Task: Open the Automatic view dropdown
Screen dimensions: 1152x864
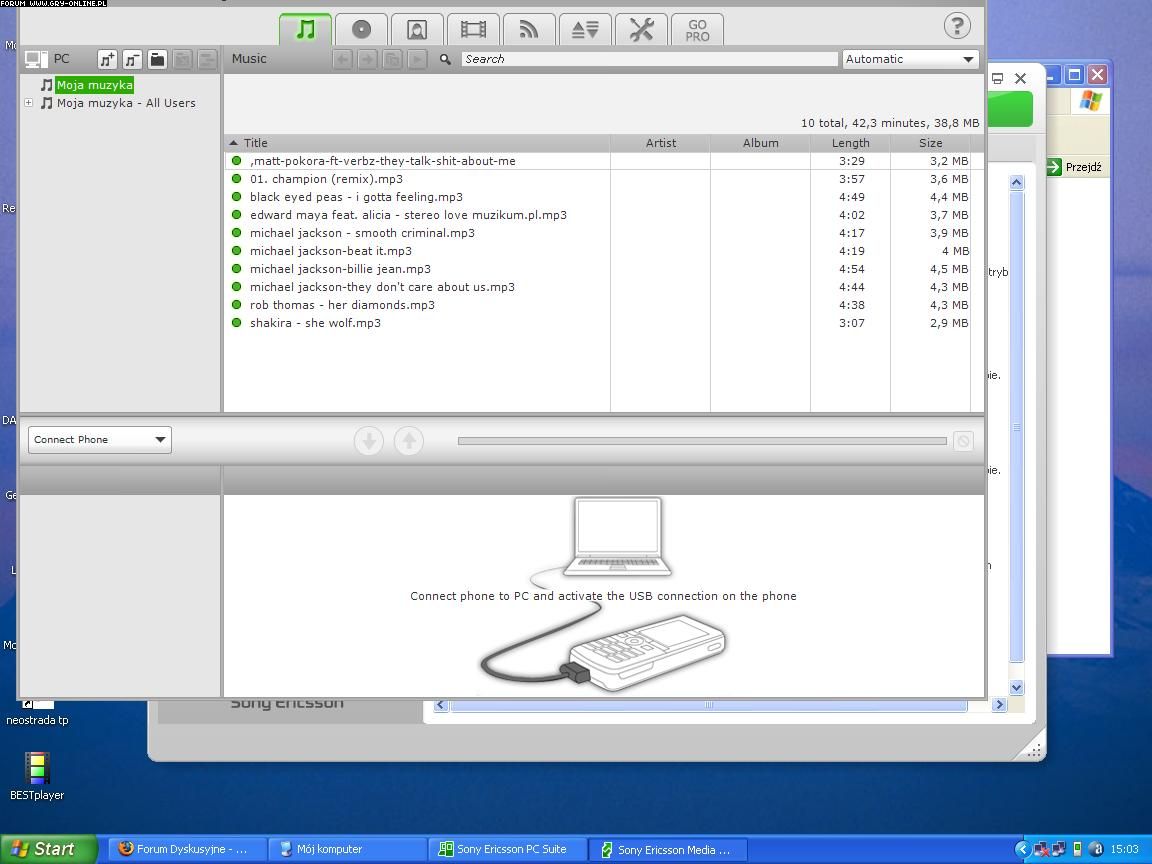Action: click(x=910, y=59)
